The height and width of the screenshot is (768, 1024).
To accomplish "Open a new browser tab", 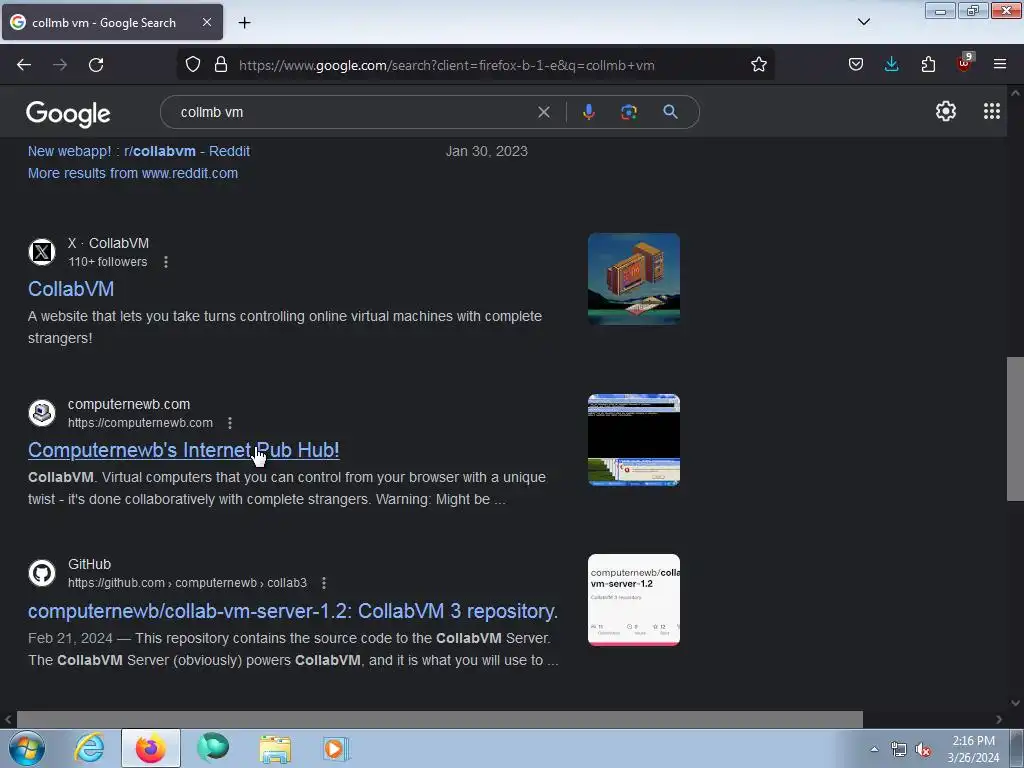I will point(244,23).
